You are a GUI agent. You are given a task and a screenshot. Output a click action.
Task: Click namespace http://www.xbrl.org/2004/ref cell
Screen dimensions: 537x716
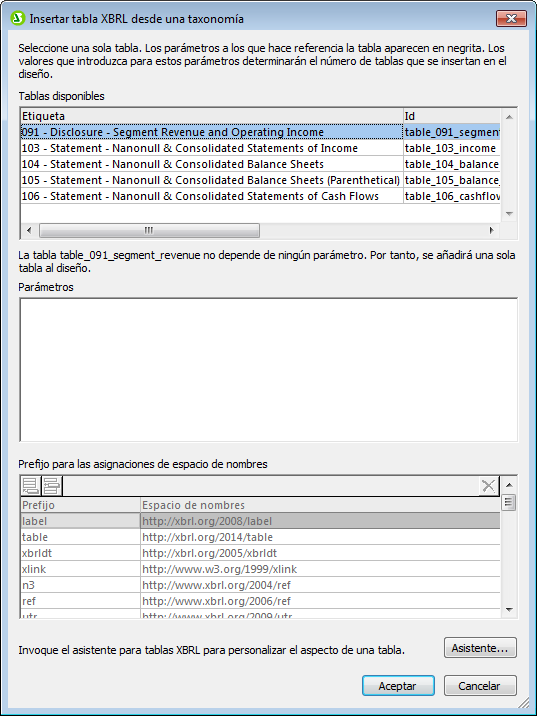pos(320,585)
